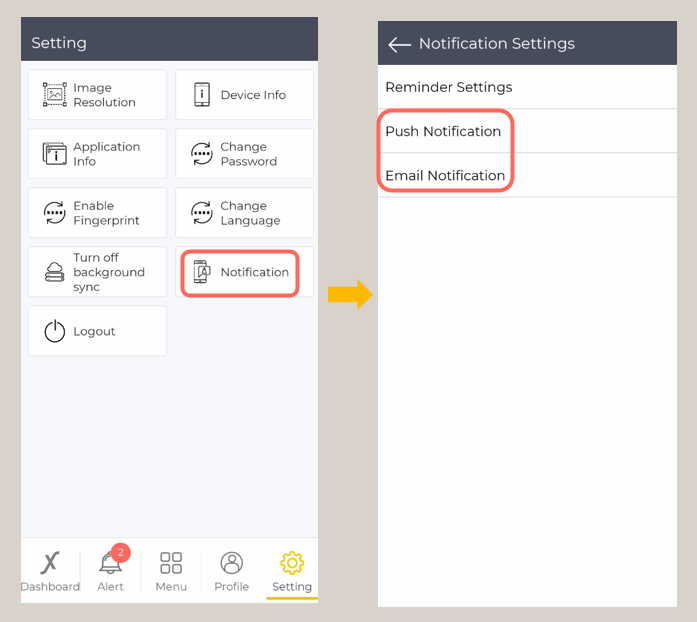Tap the background sync cloud icon
The height and width of the screenshot is (622, 697).
pos(54,272)
